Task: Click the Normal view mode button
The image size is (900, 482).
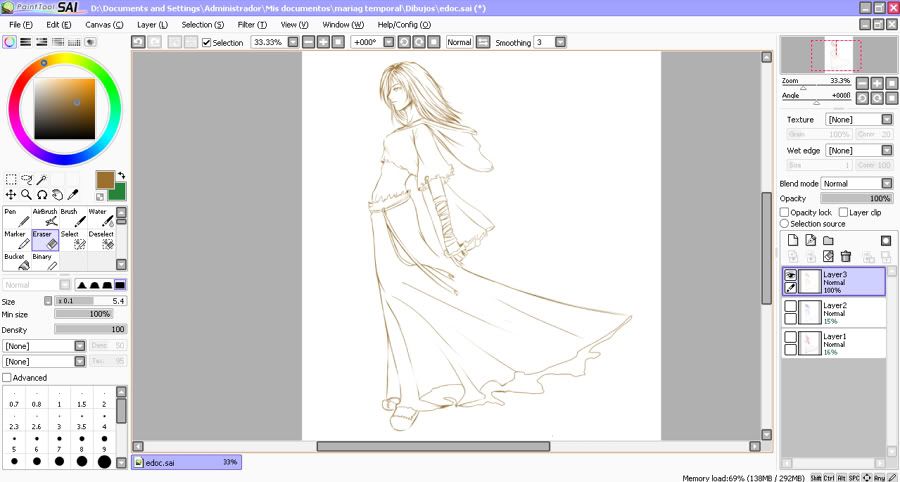Action: [459, 42]
